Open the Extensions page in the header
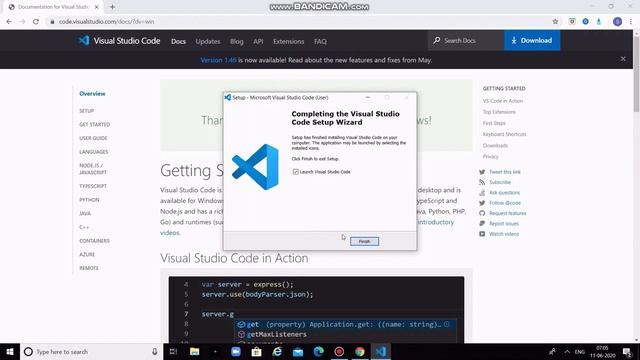Viewport: 640px width, 360px height. [289, 41]
